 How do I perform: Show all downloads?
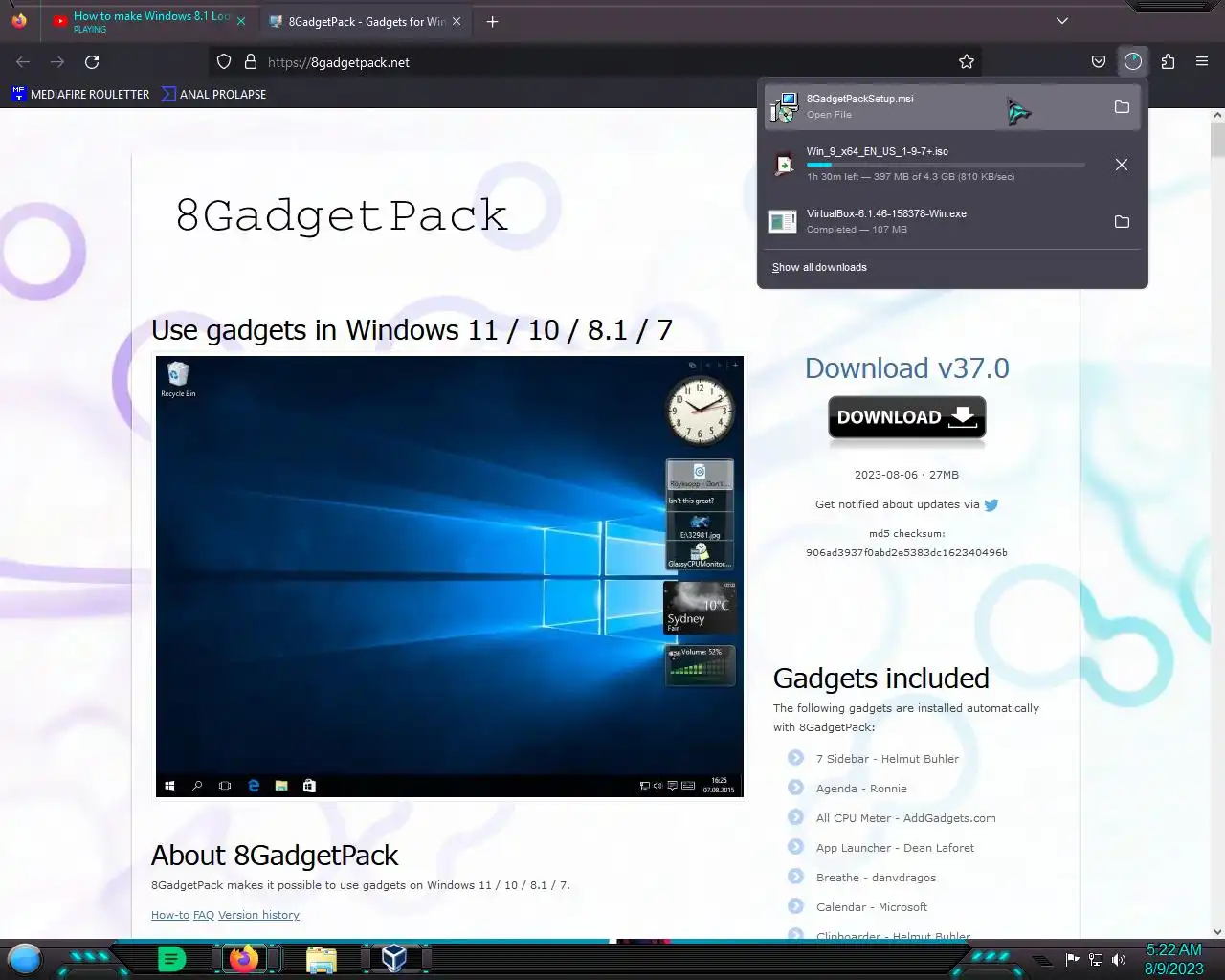(819, 267)
